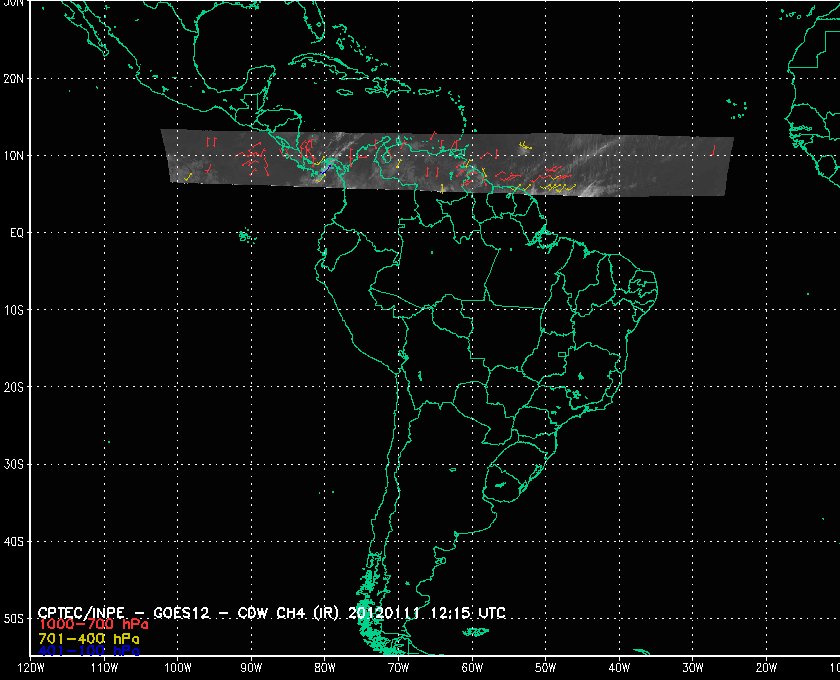Click the 40S latitude label

tap(13, 542)
